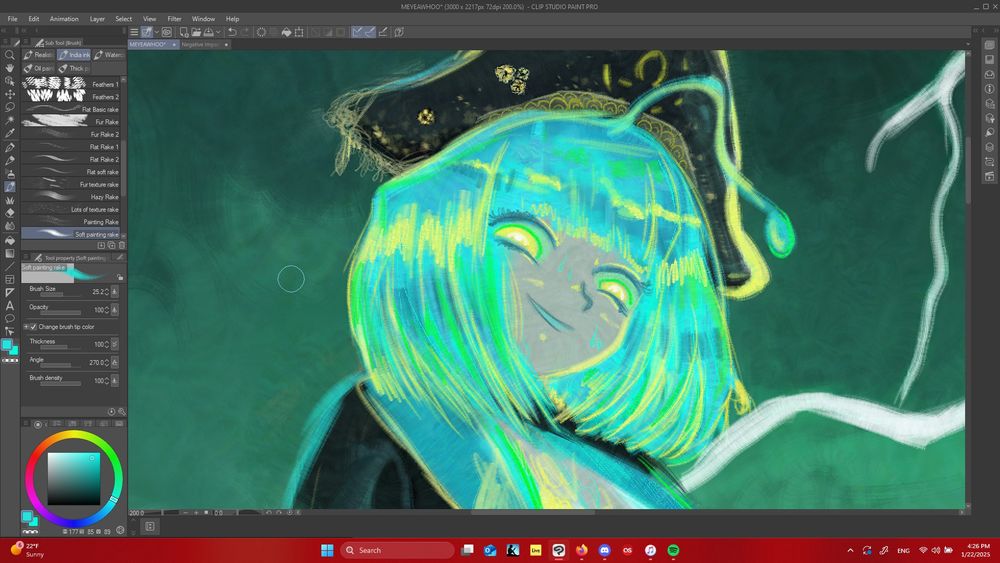1000x563 pixels.
Task: Click the Duplicate sub tool icon
Action: (111, 245)
